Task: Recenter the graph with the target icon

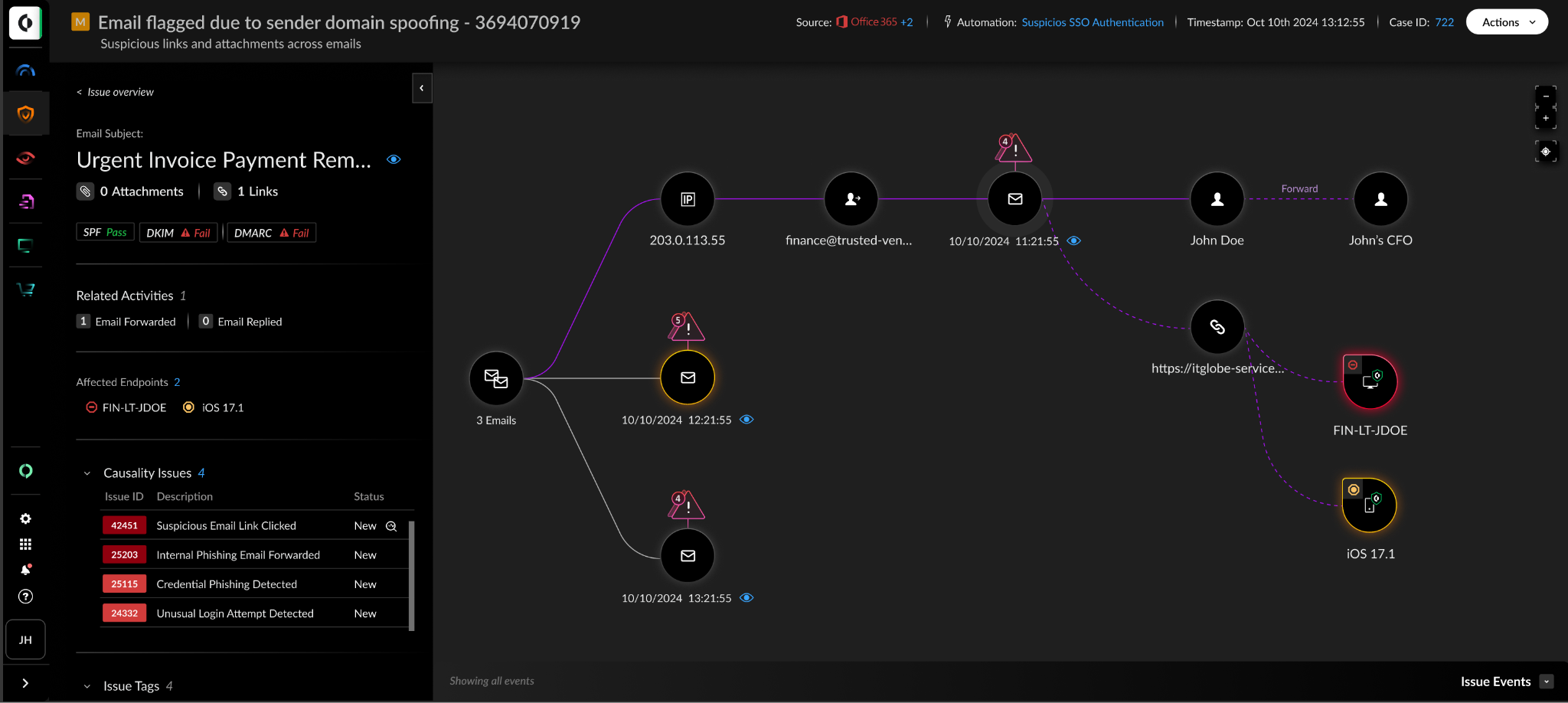Action: click(x=1545, y=152)
